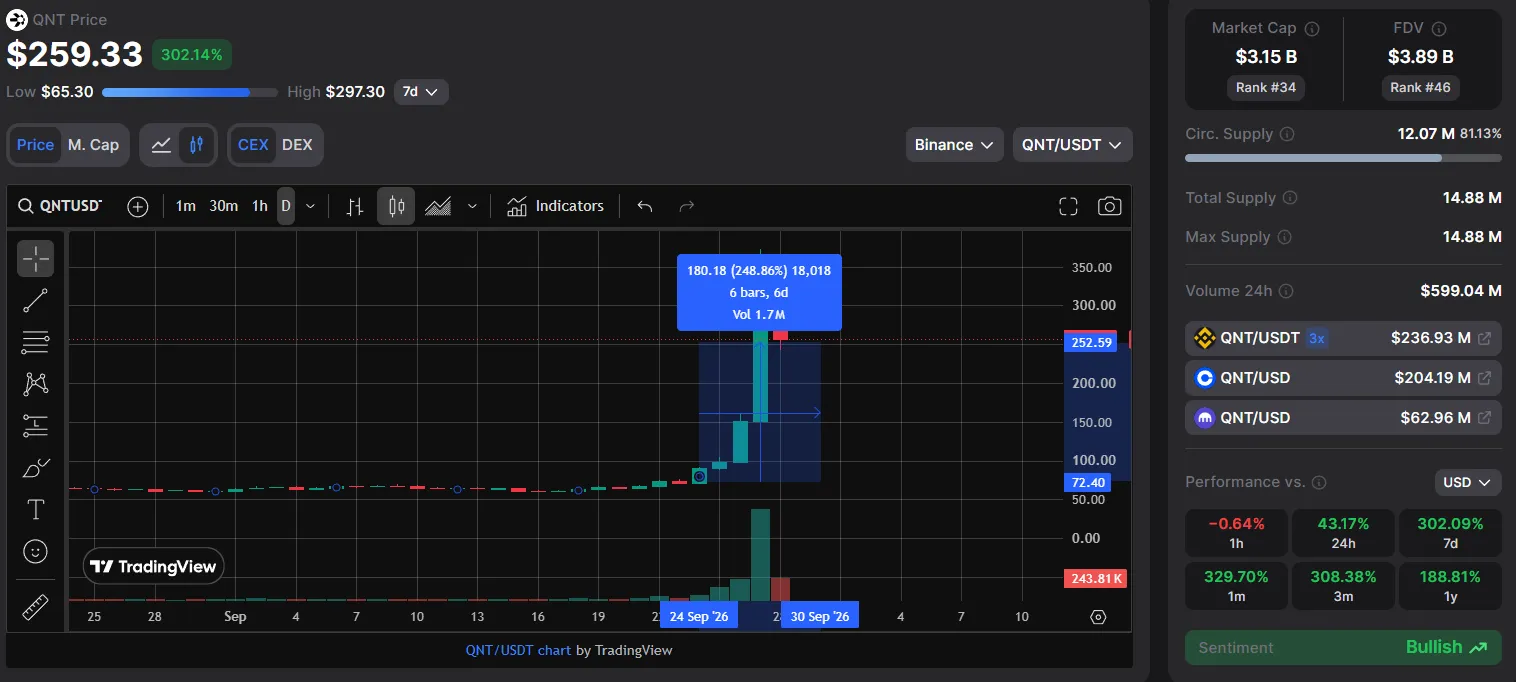Open the QNT/USDT pair dropdown
Viewport: 1516px width, 682px height.
(1072, 145)
